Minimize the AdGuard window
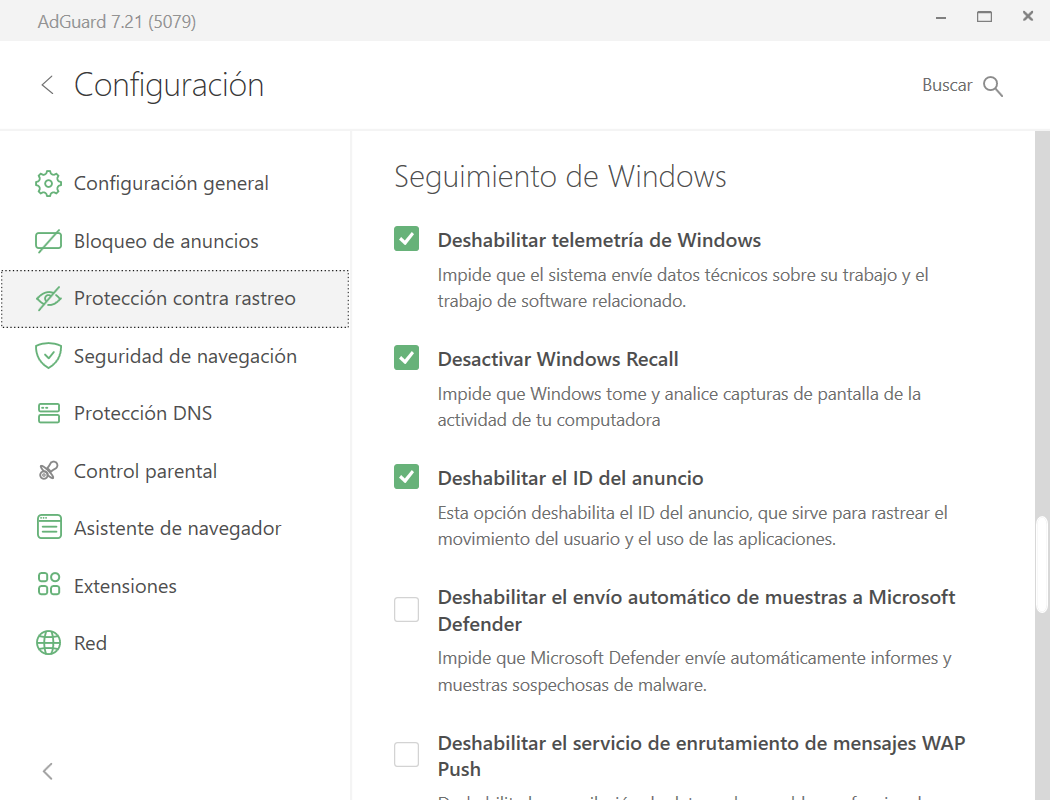Image resolution: width=1050 pixels, height=800 pixels. (941, 17)
